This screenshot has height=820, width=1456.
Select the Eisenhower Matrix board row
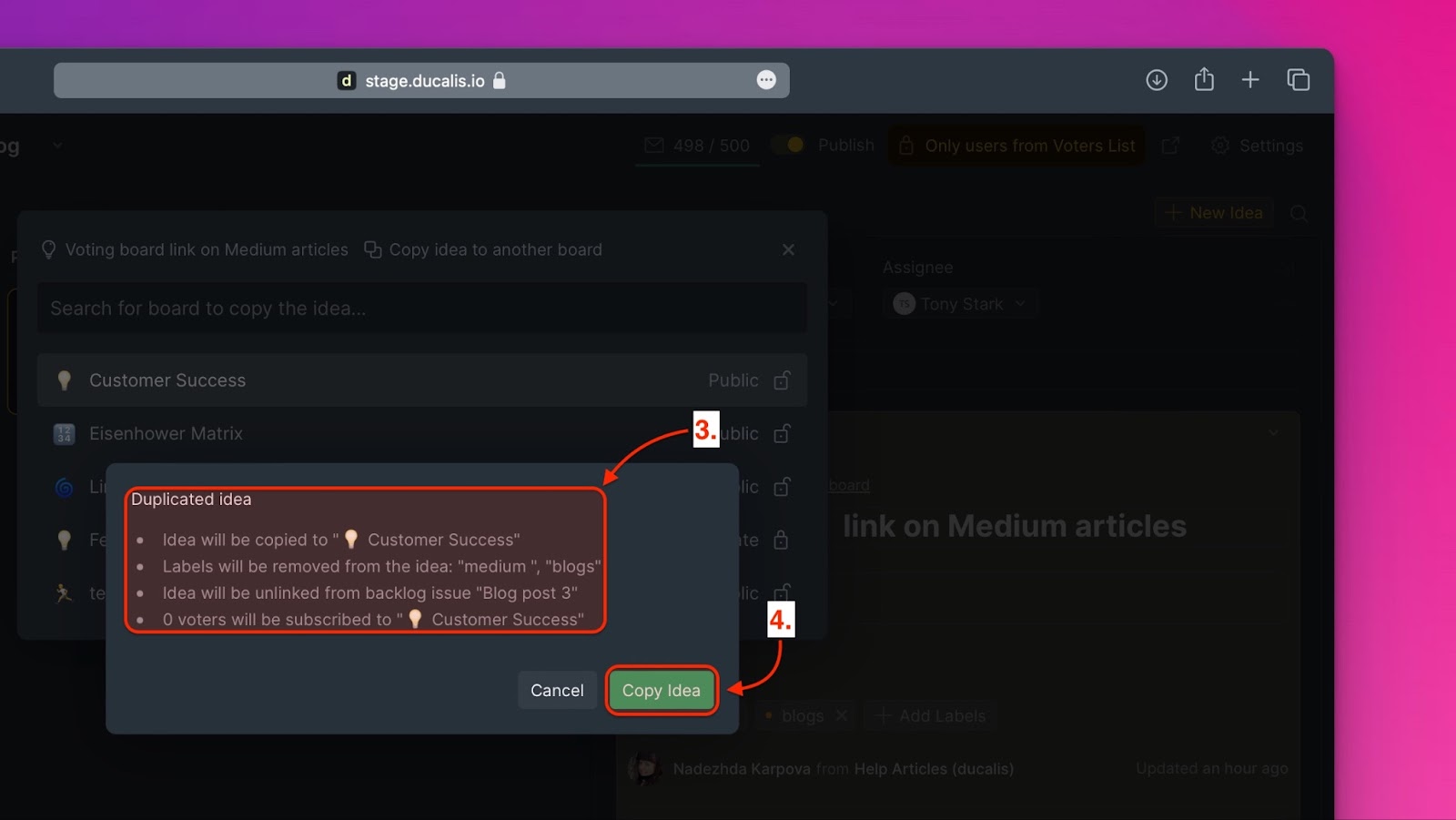422,434
